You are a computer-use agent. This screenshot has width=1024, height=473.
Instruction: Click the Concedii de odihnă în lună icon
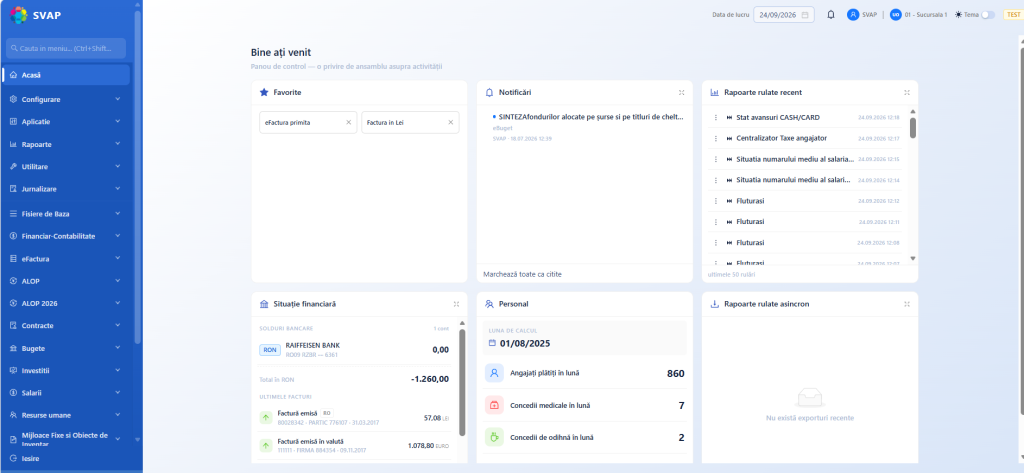click(x=494, y=437)
